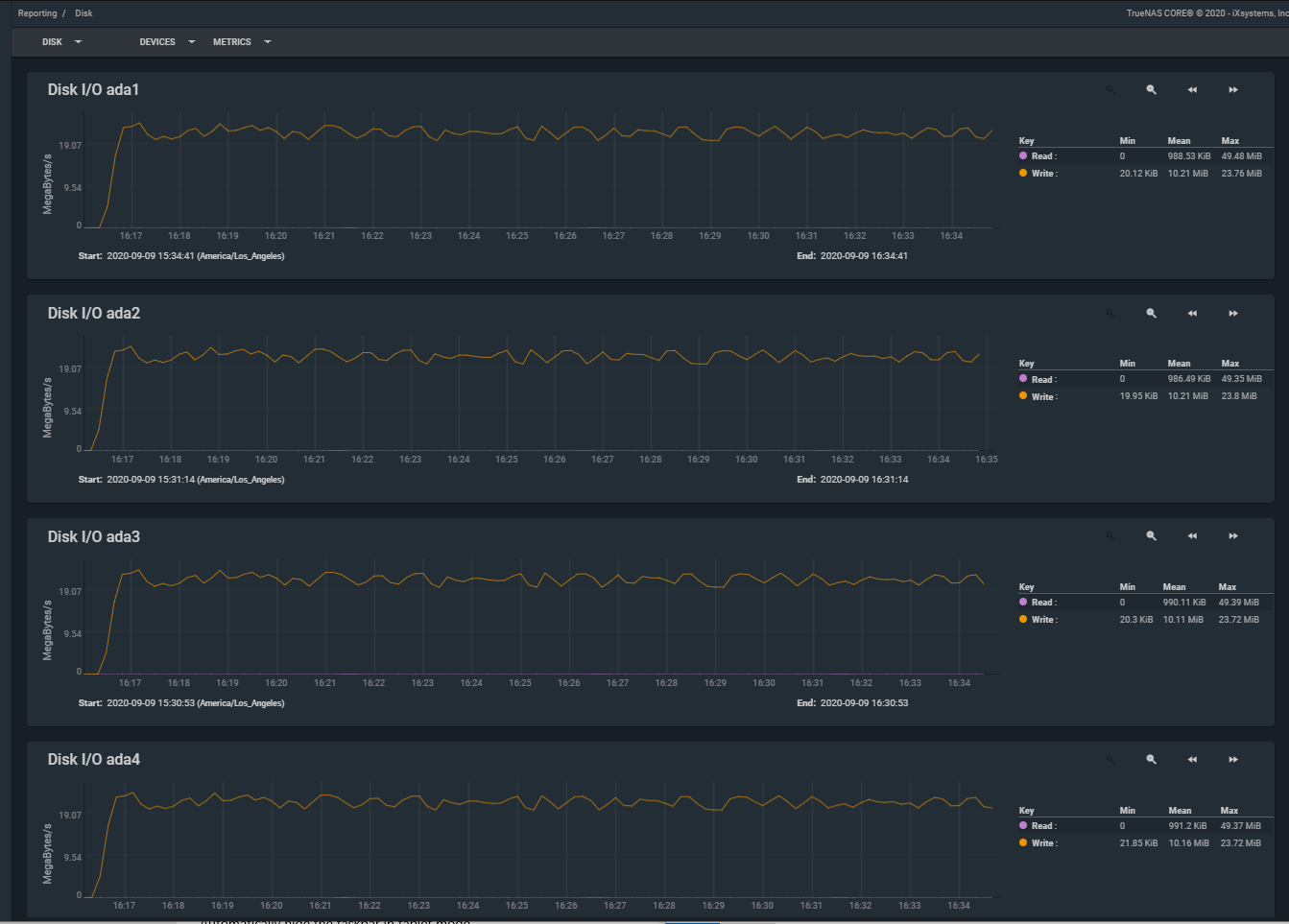
Task: Click ada4 Write mean 10.16 MiB
Action: click(x=1188, y=843)
